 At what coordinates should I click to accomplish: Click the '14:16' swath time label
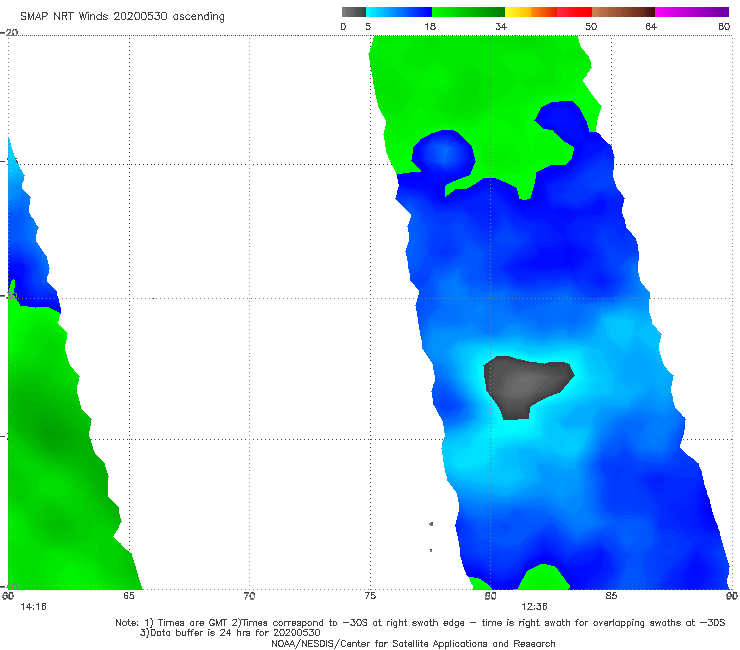coord(34,607)
